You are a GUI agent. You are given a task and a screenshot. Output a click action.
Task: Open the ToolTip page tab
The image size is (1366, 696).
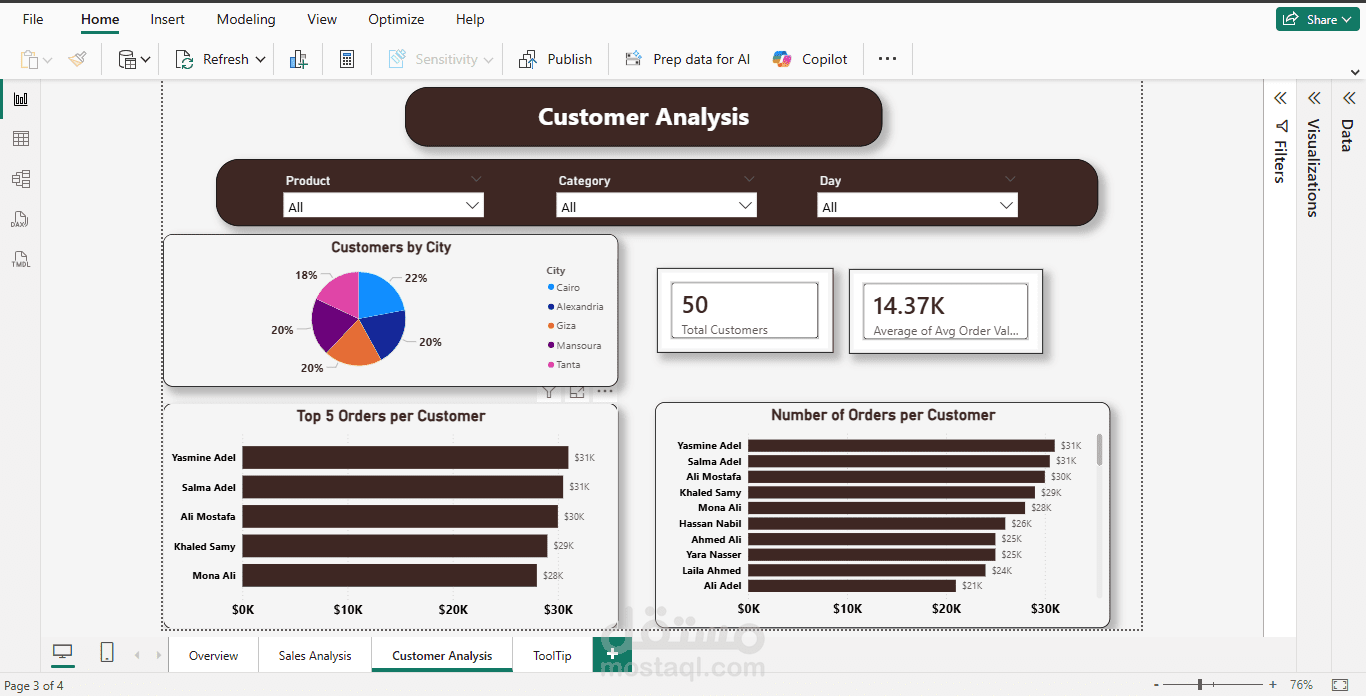552,655
